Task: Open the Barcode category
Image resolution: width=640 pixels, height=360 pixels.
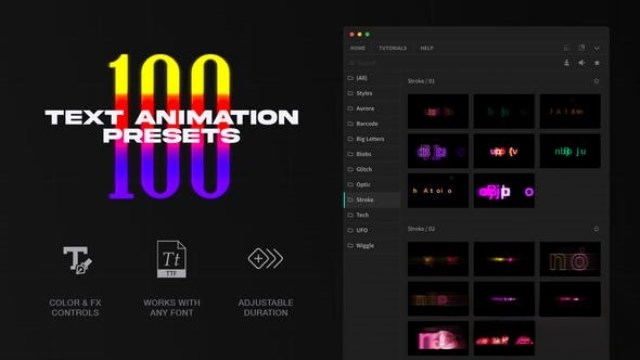Action: 372,123
